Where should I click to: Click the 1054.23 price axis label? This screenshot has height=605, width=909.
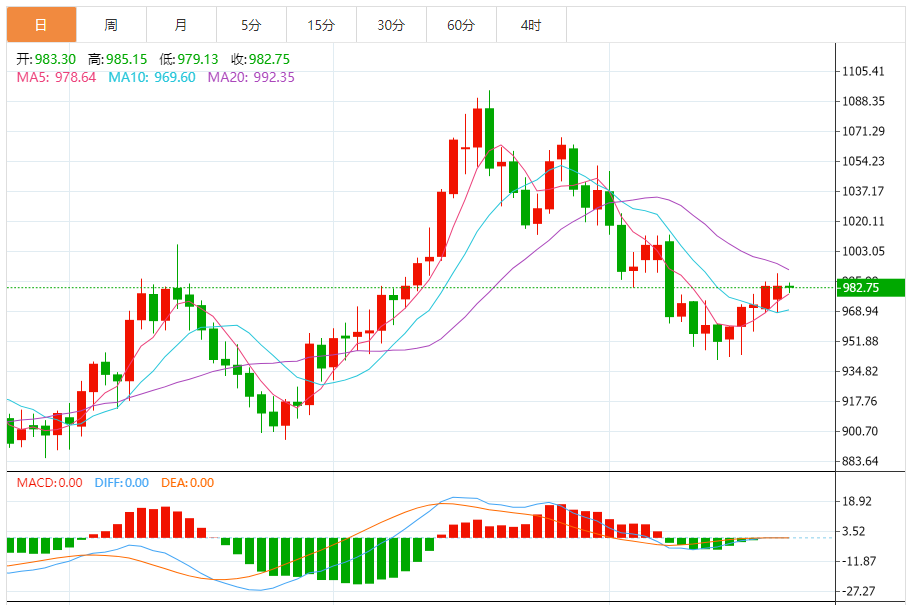863,161
